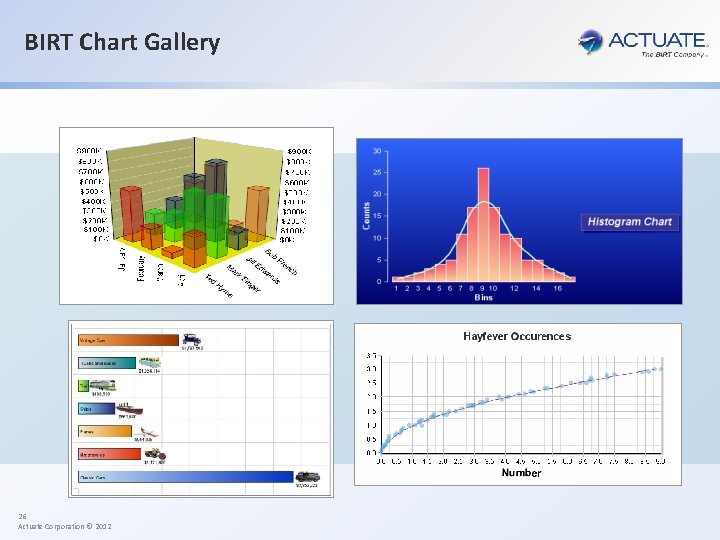This screenshot has width=720, height=540.
Task: Click the "Bins" axis label of the histogram
Action: click(x=484, y=298)
